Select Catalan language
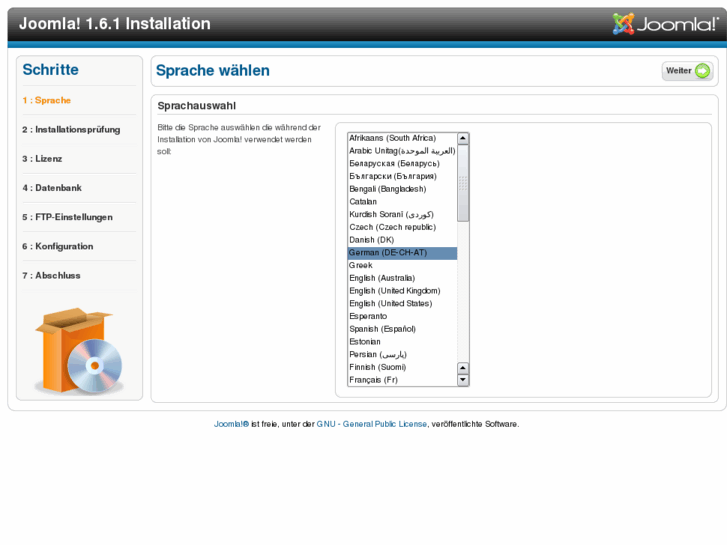727x545 pixels. (402, 202)
